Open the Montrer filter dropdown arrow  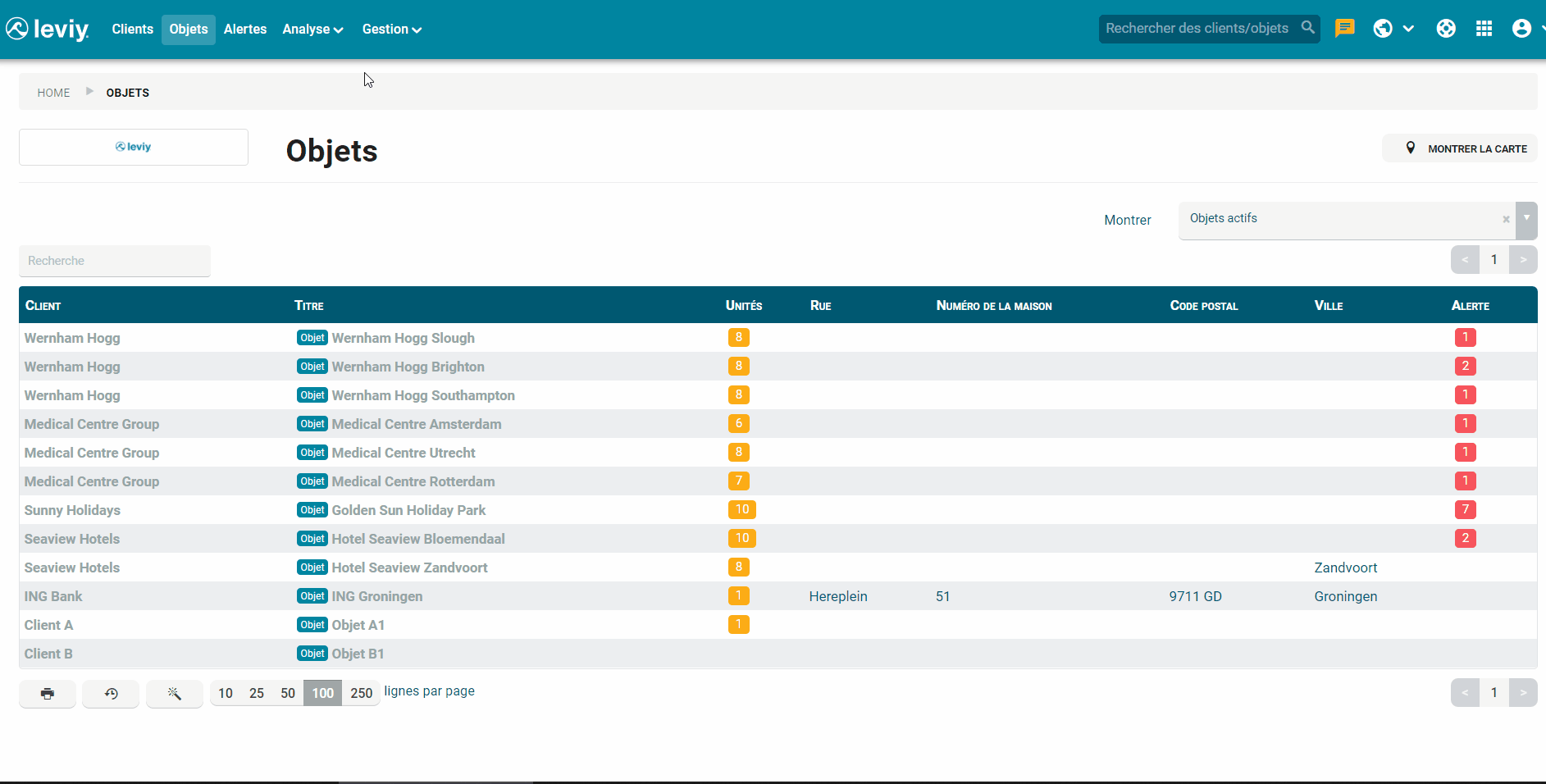click(1526, 219)
